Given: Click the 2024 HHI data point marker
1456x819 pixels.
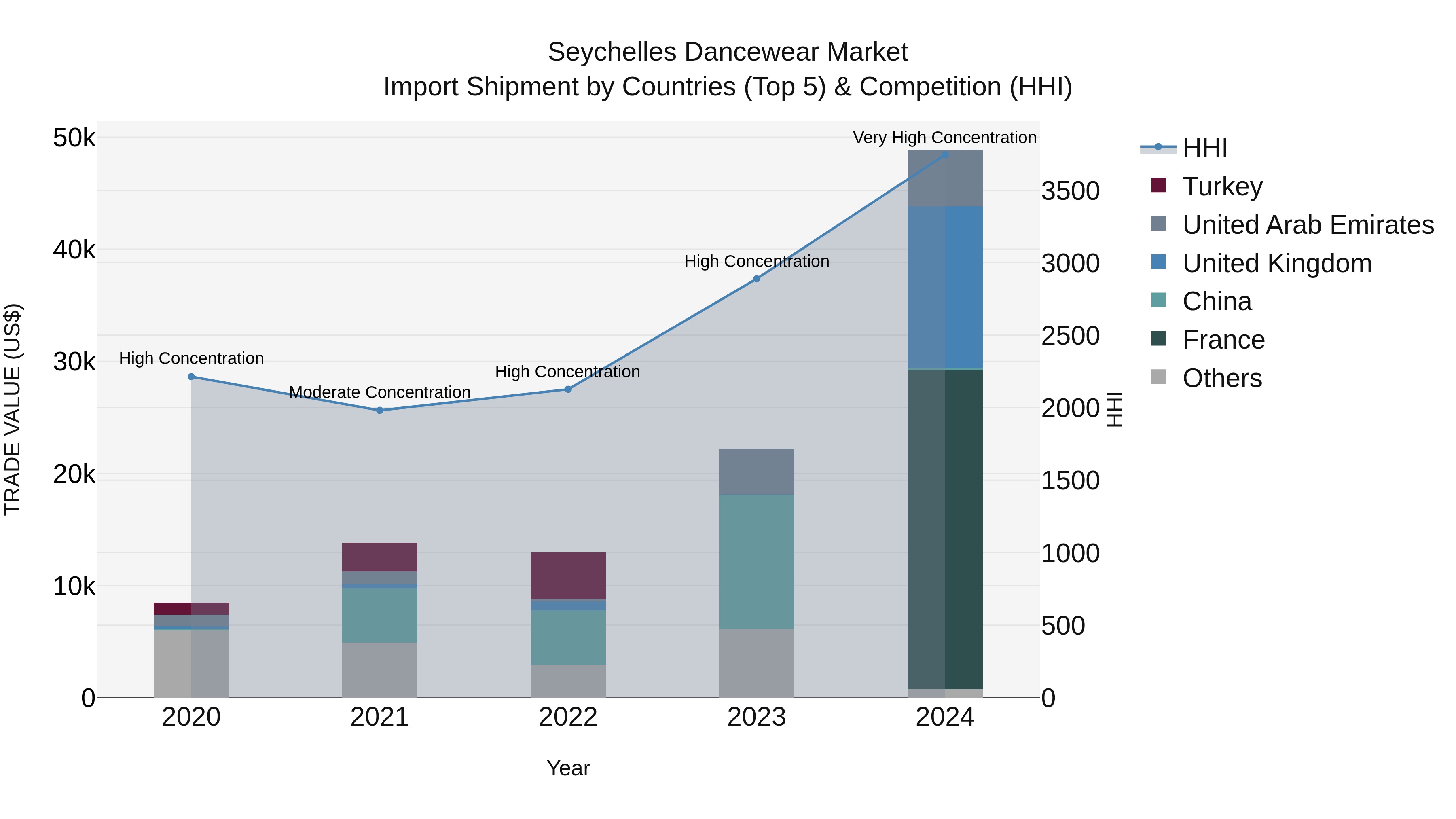Looking at the screenshot, I should pyautogui.click(x=945, y=154).
